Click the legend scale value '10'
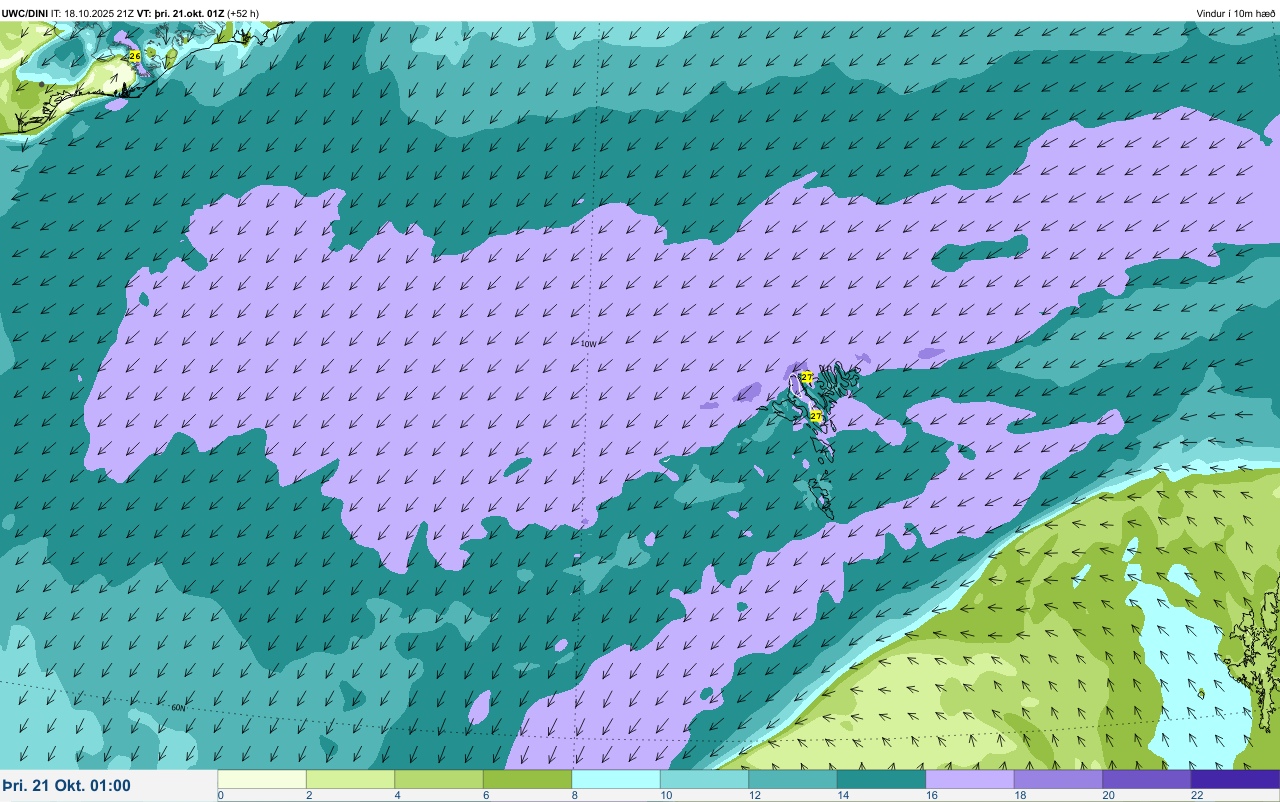This screenshot has width=1280, height=802. click(x=665, y=795)
